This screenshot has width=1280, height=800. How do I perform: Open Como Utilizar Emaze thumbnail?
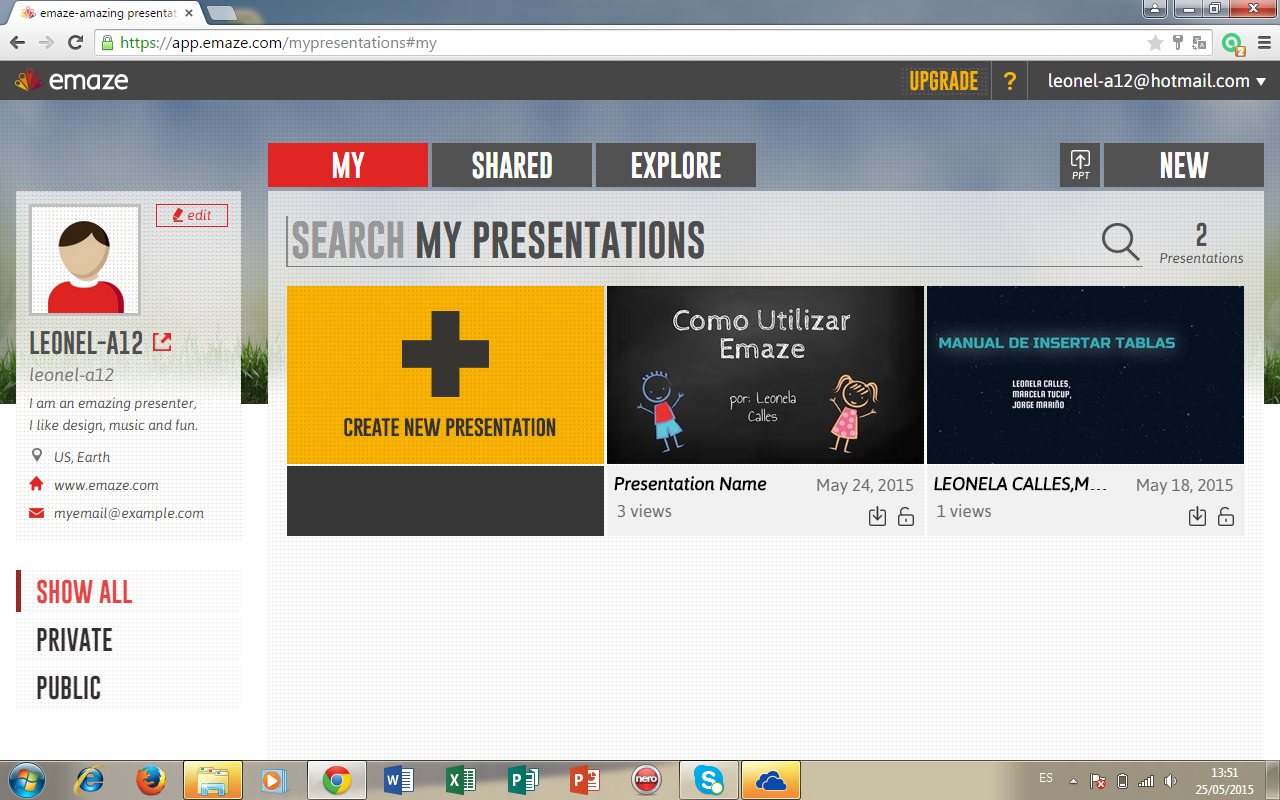[765, 375]
